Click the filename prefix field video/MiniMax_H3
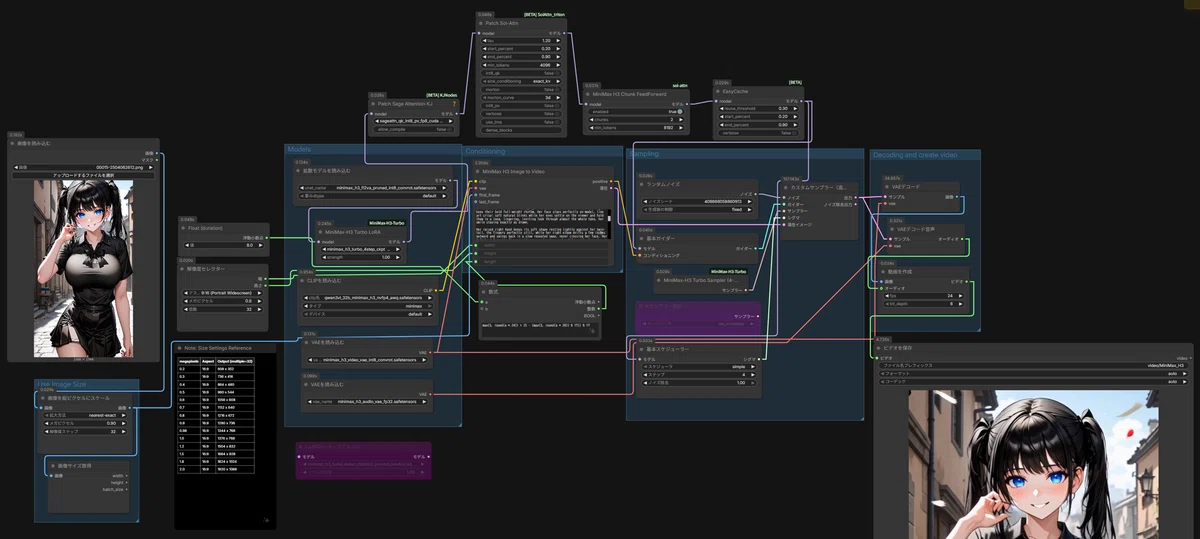1200x539 pixels. [1035, 366]
